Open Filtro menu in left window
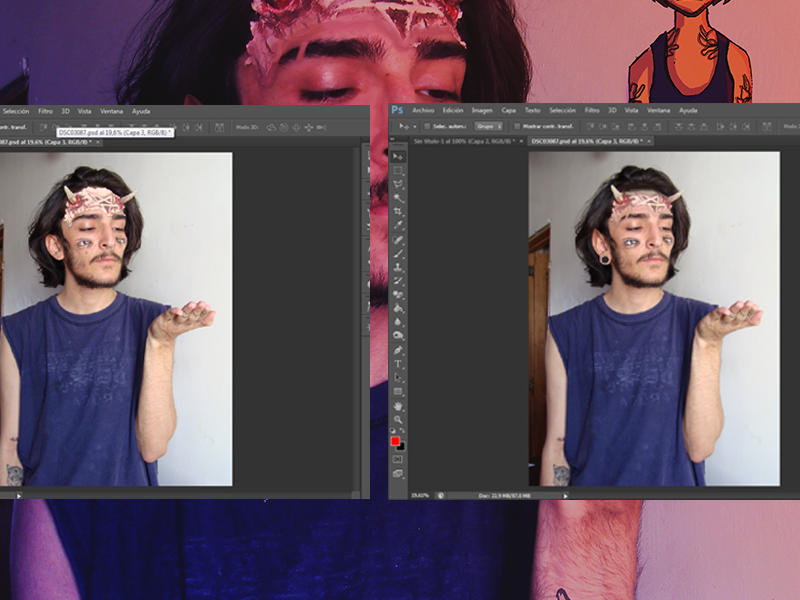Viewport: 800px width, 600px height. (x=45, y=111)
